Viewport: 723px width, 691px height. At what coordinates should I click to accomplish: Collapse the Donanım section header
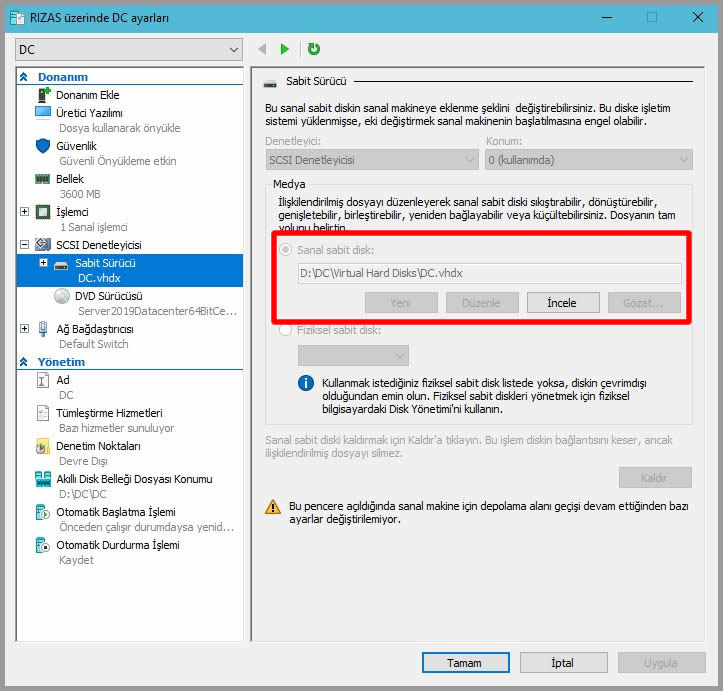click(24, 77)
